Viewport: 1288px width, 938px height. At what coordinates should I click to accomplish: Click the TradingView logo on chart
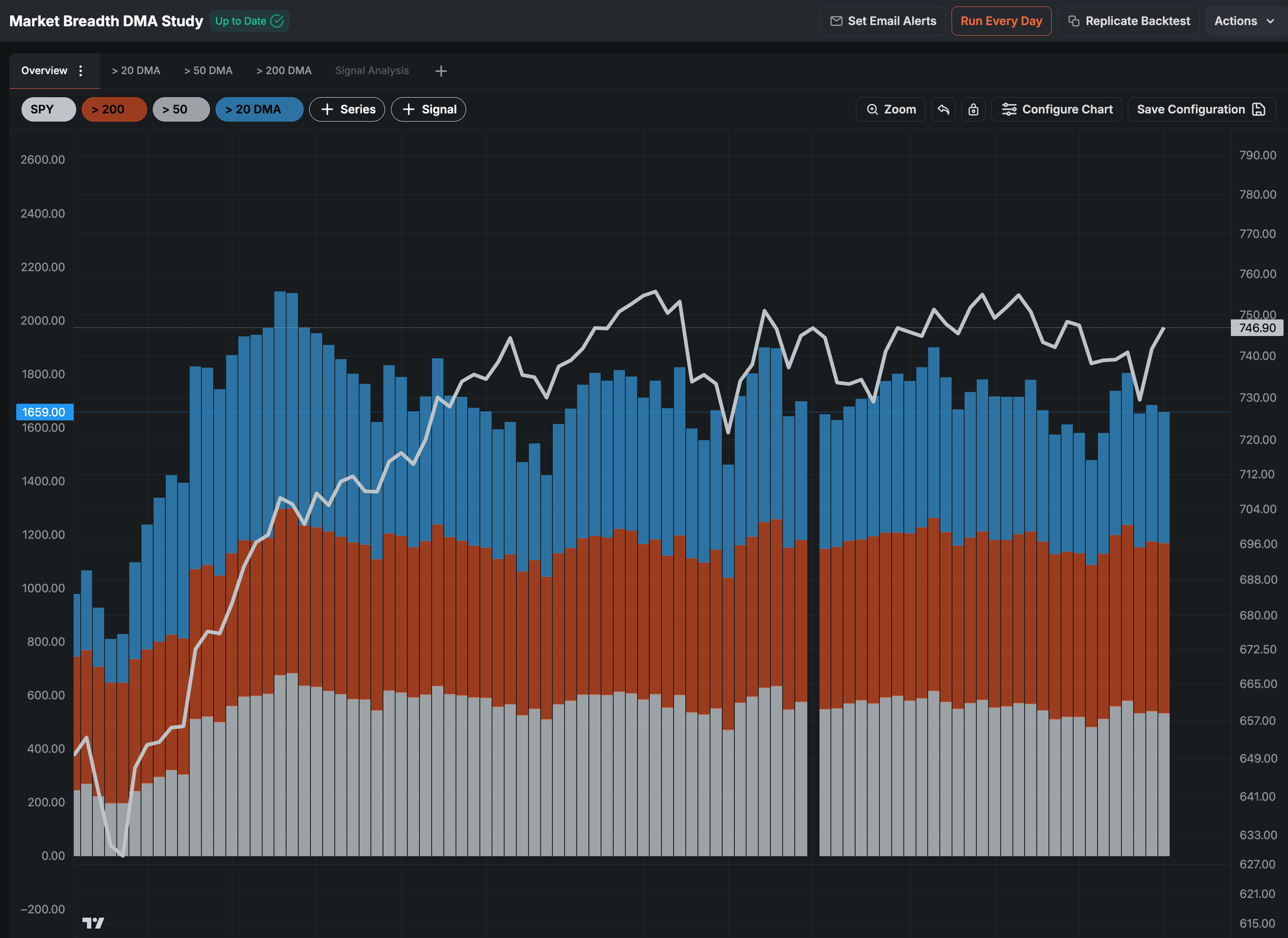pyautogui.click(x=93, y=923)
